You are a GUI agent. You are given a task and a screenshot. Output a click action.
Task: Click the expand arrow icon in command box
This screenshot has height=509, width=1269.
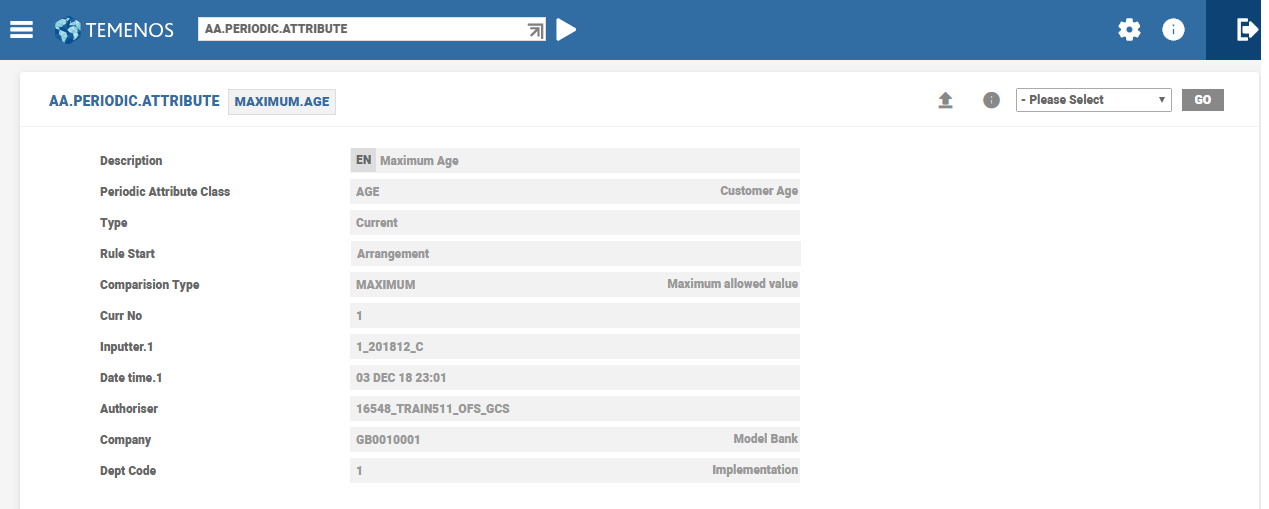(x=535, y=30)
